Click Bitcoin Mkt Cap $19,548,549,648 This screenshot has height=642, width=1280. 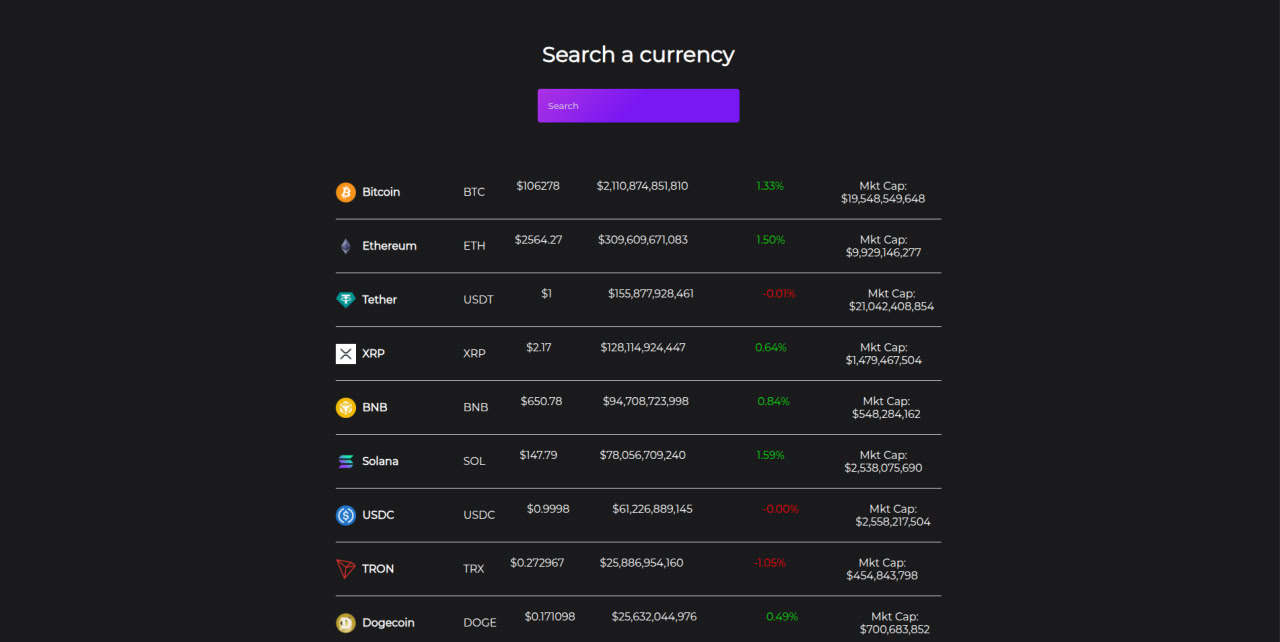coord(883,192)
